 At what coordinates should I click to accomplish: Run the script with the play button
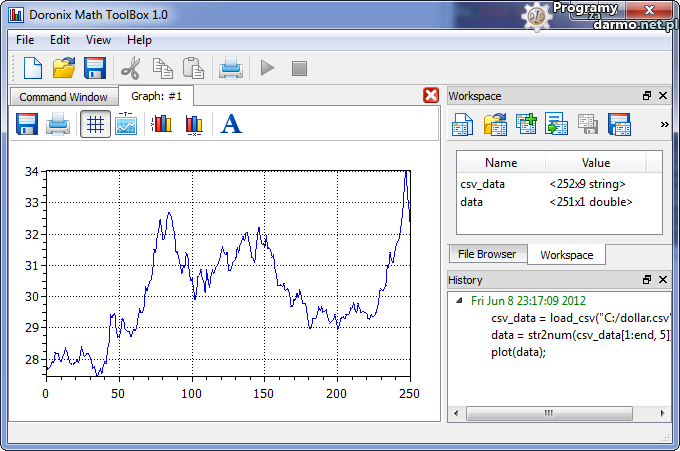267,68
